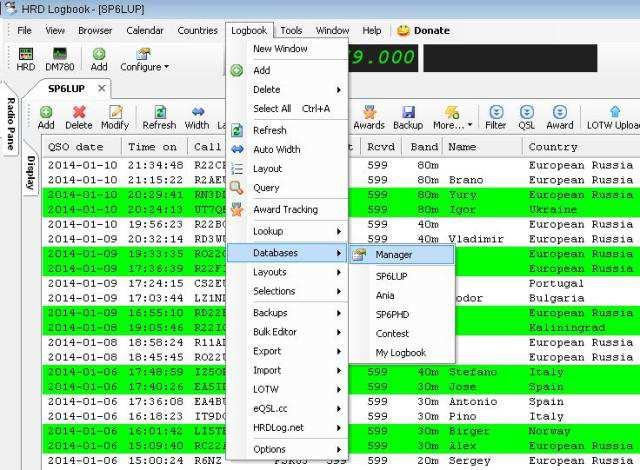640x470 pixels.
Task: Sort by the Band column header
Action: pyautogui.click(x=422, y=146)
